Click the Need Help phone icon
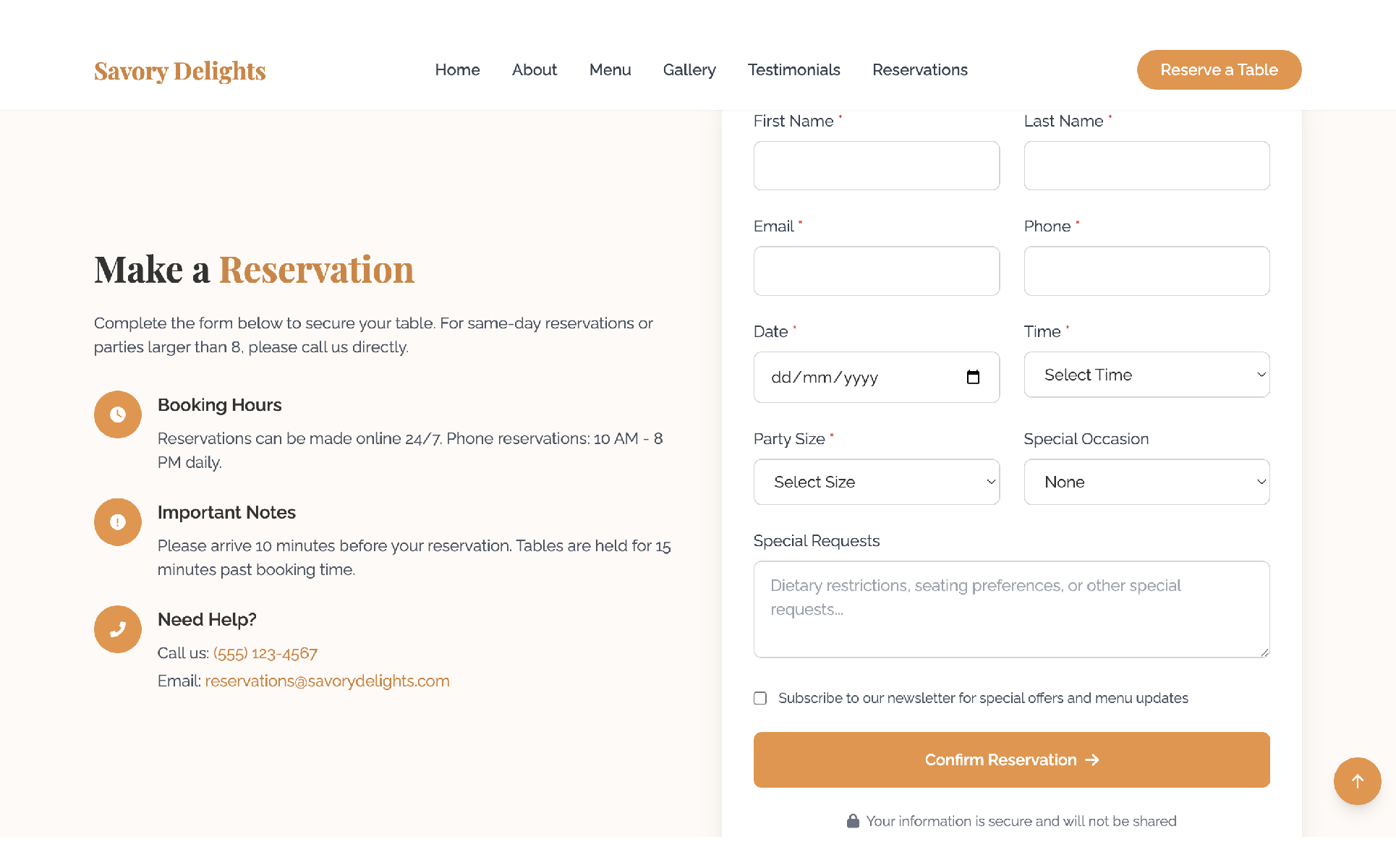The width and height of the screenshot is (1396, 868). point(118,629)
